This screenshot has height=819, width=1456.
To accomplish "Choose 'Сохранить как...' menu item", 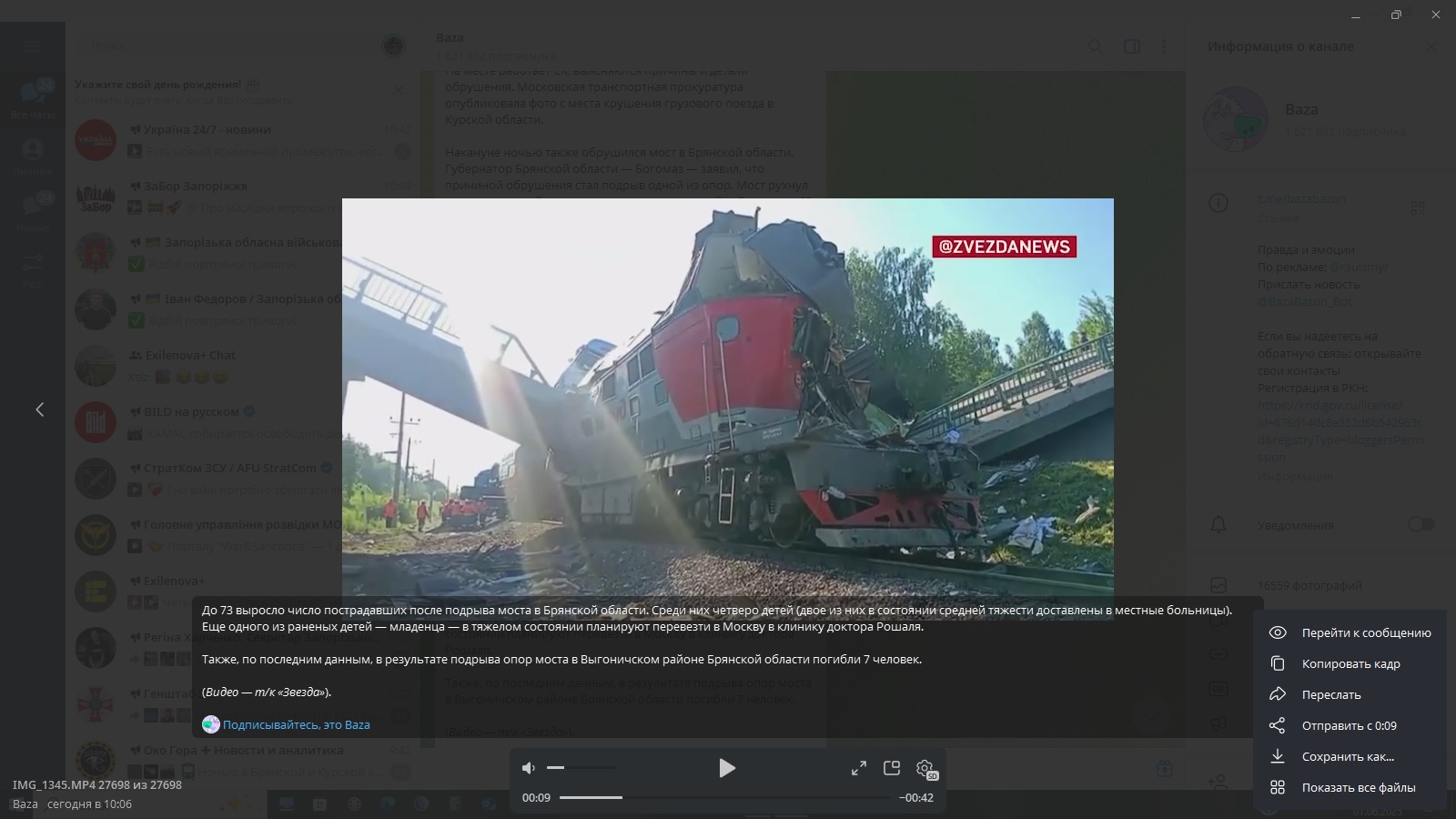I will pyautogui.click(x=1350, y=756).
